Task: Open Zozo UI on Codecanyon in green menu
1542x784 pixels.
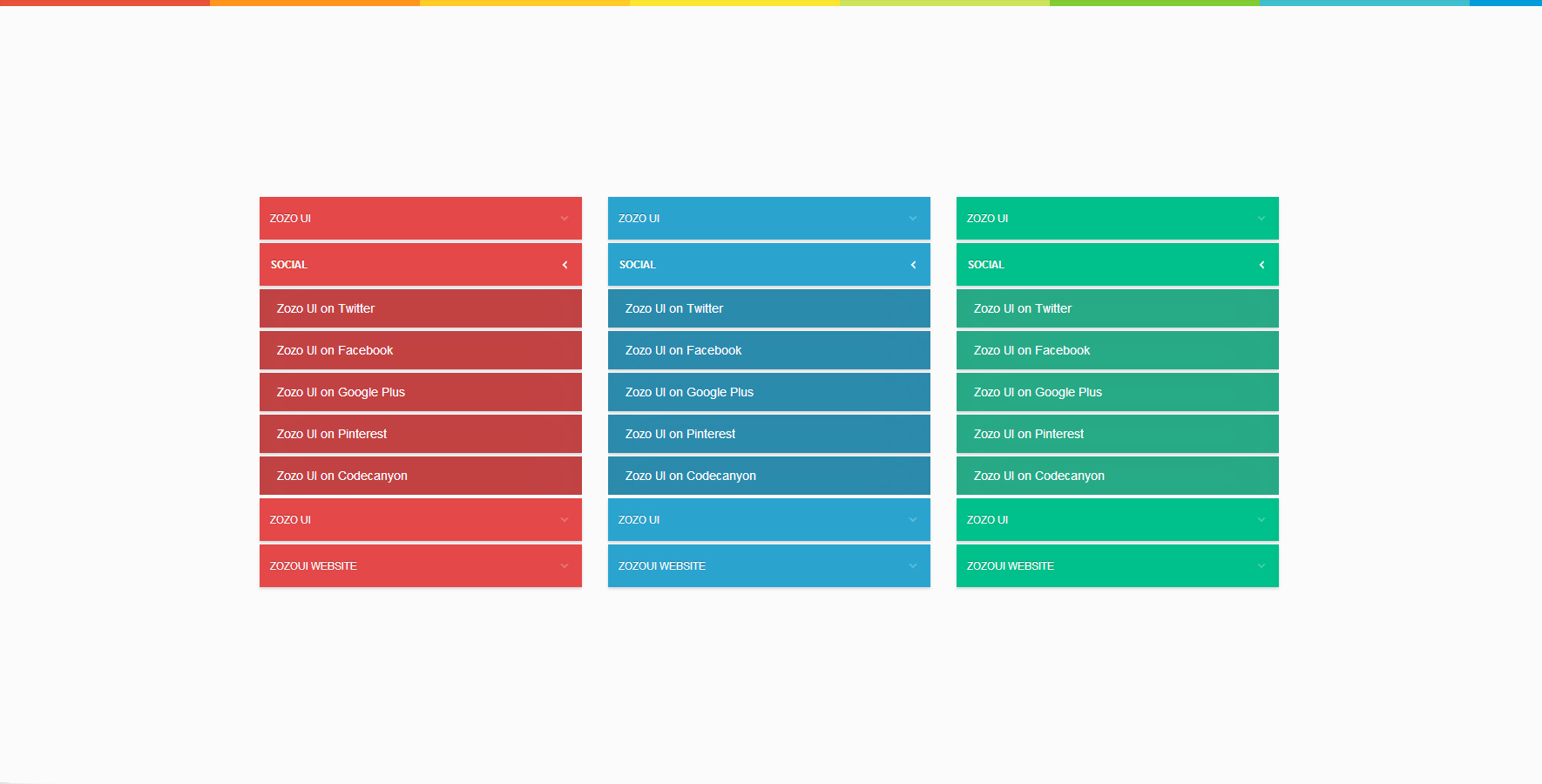Action: coord(1118,476)
